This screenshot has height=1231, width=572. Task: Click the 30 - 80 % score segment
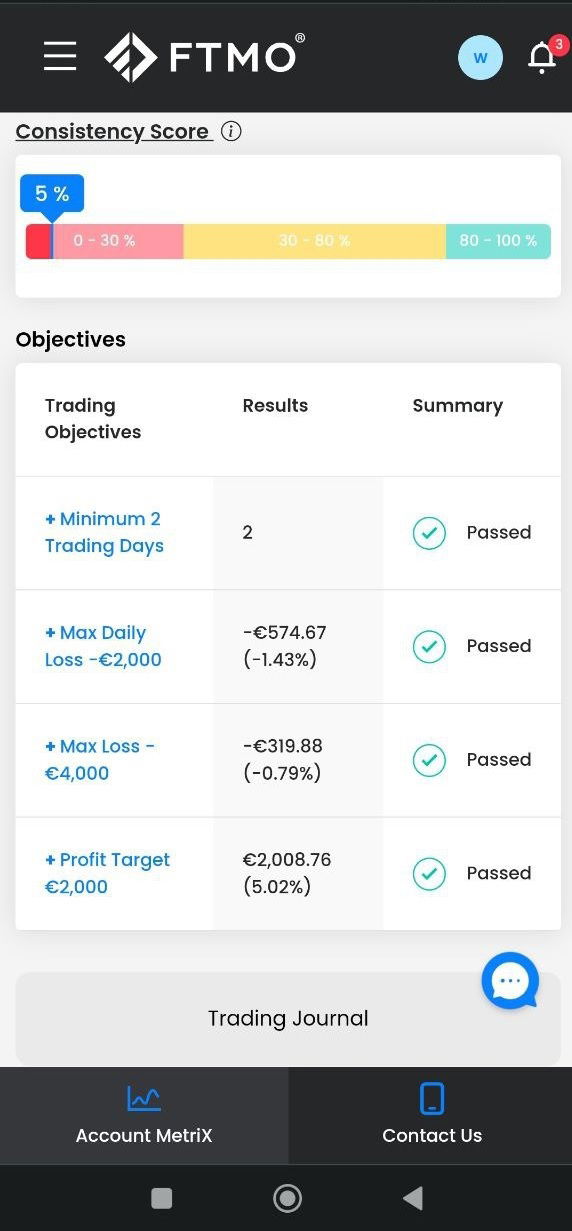coord(314,241)
